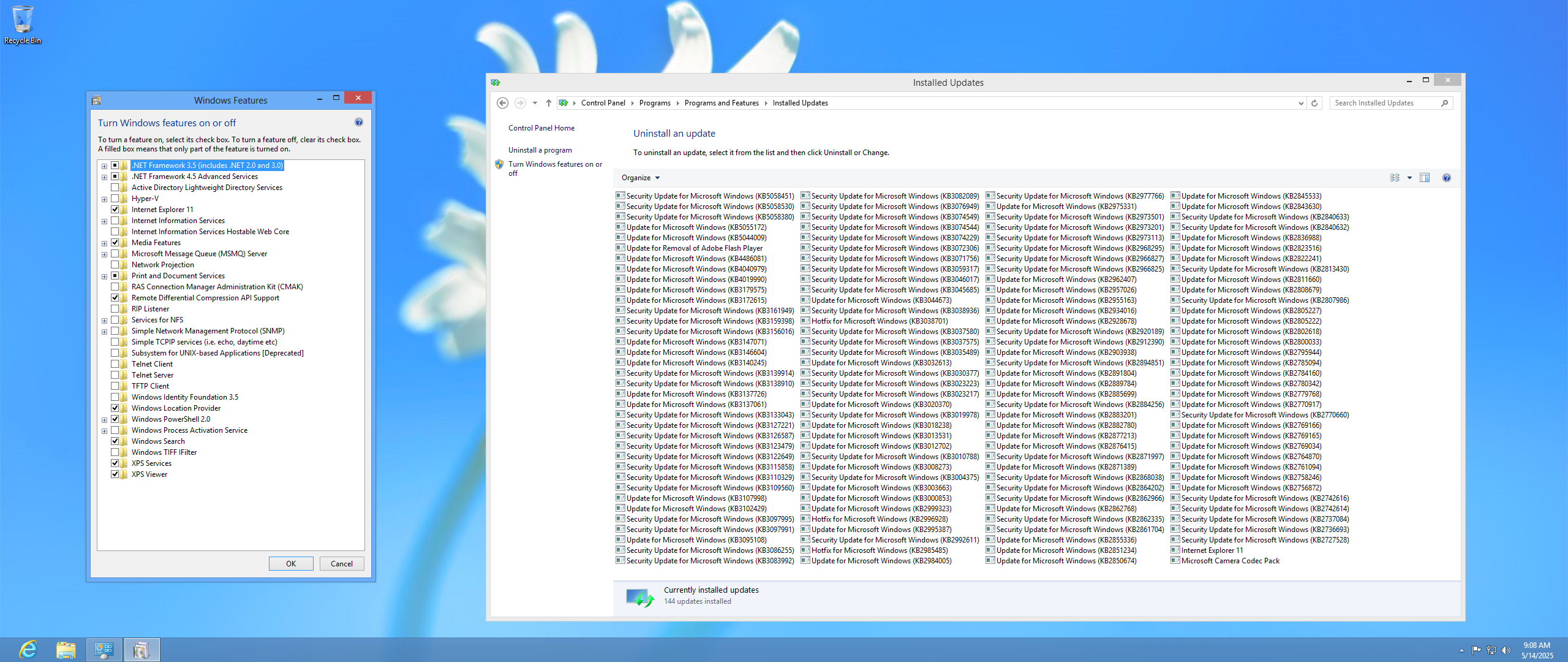Click the icon beside Microsoft Camera Codec Pack
Screen dimensions: 1568x662
tap(1175, 561)
